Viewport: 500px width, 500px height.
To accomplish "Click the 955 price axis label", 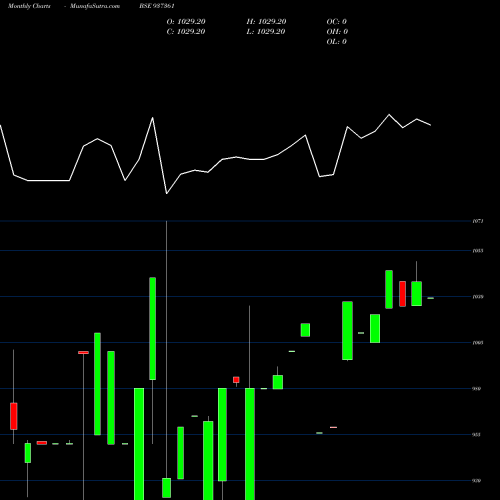I will click(477, 435).
